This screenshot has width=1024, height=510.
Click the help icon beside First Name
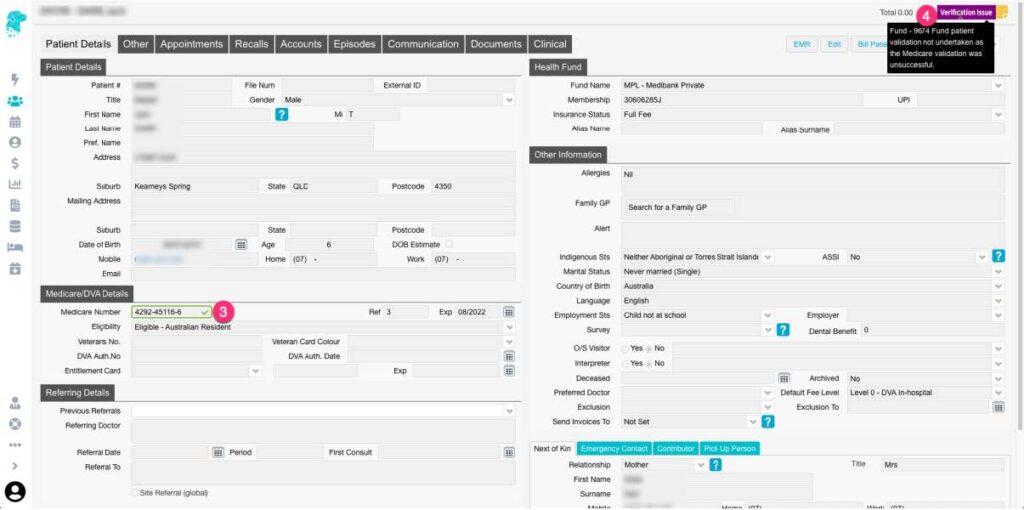tap(281, 114)
